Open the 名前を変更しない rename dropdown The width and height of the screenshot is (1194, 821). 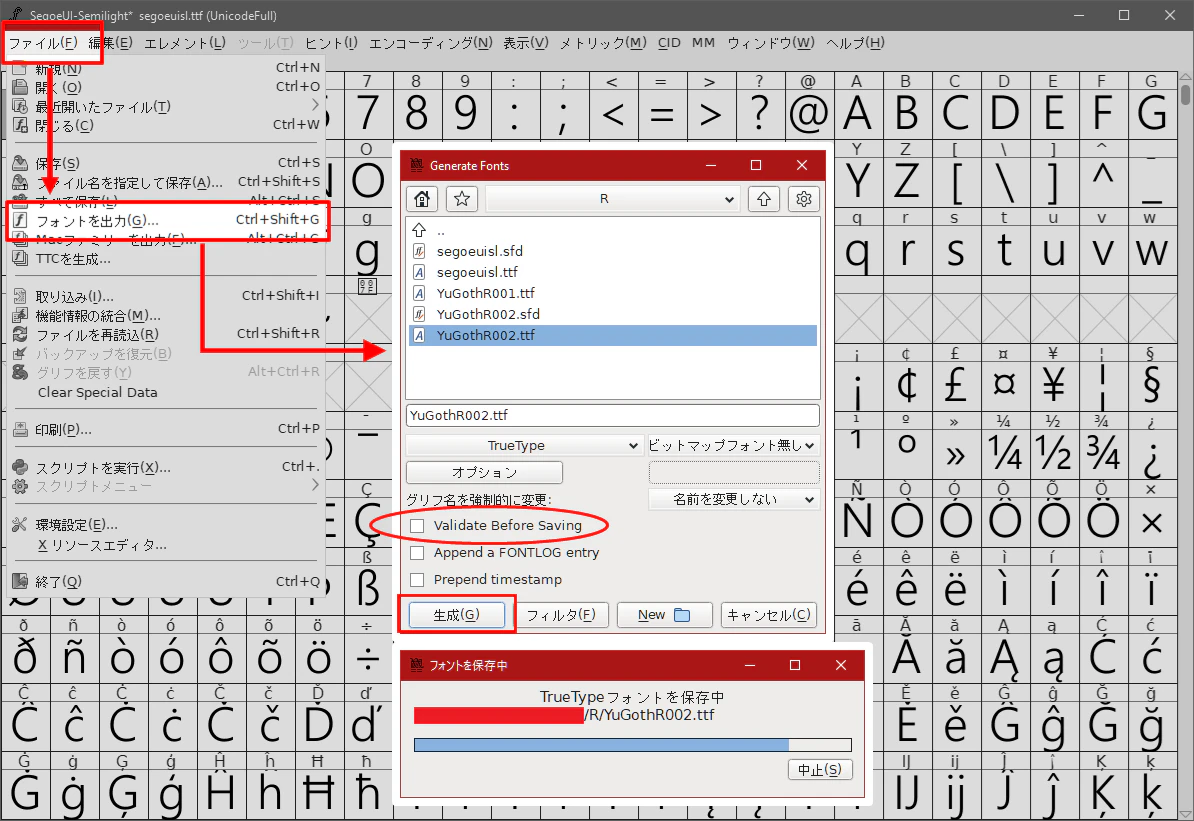[x=733, y=500]
